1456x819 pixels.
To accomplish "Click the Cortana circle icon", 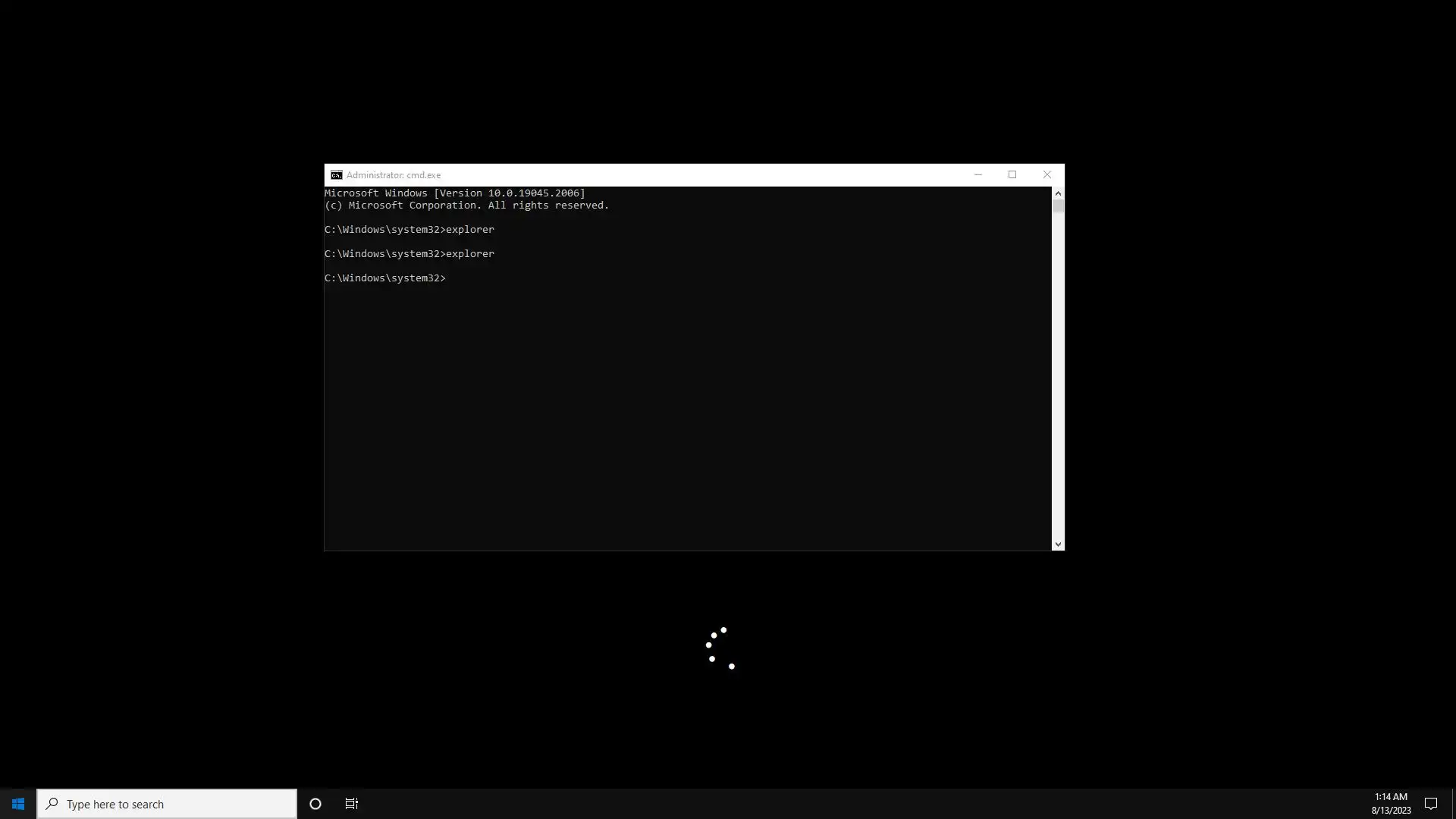I will tap(315, 804).
